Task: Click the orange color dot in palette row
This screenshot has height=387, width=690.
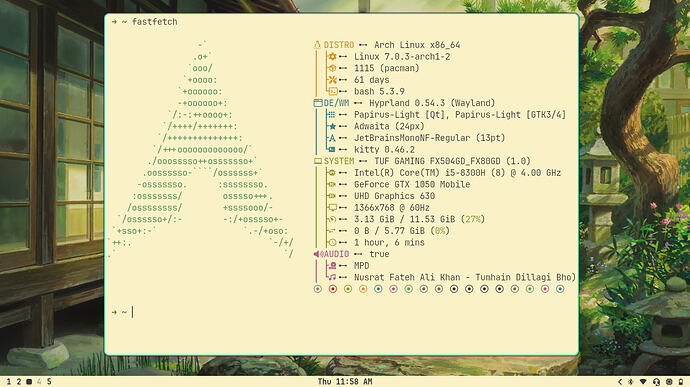Action: point(363,289)
